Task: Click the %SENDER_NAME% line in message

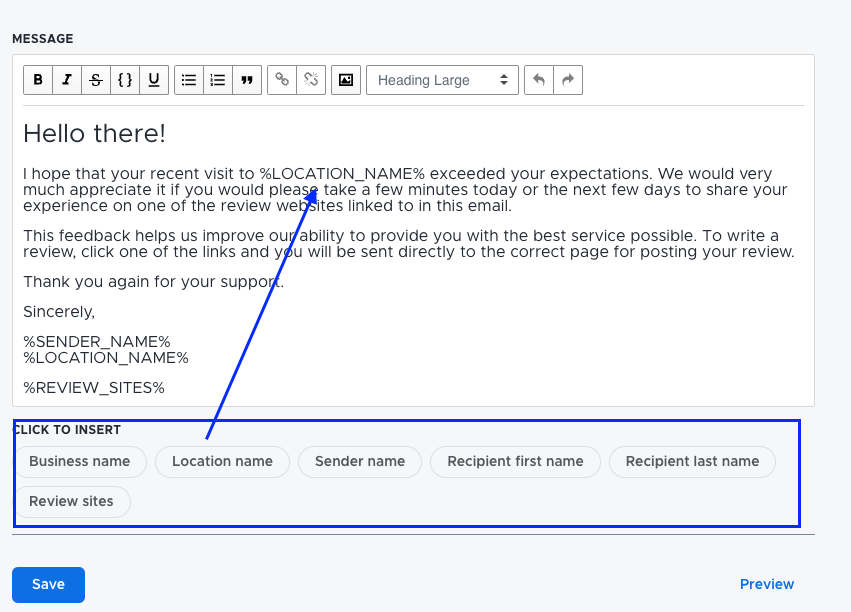Action: pyautogui.click(x=97, y=342)
